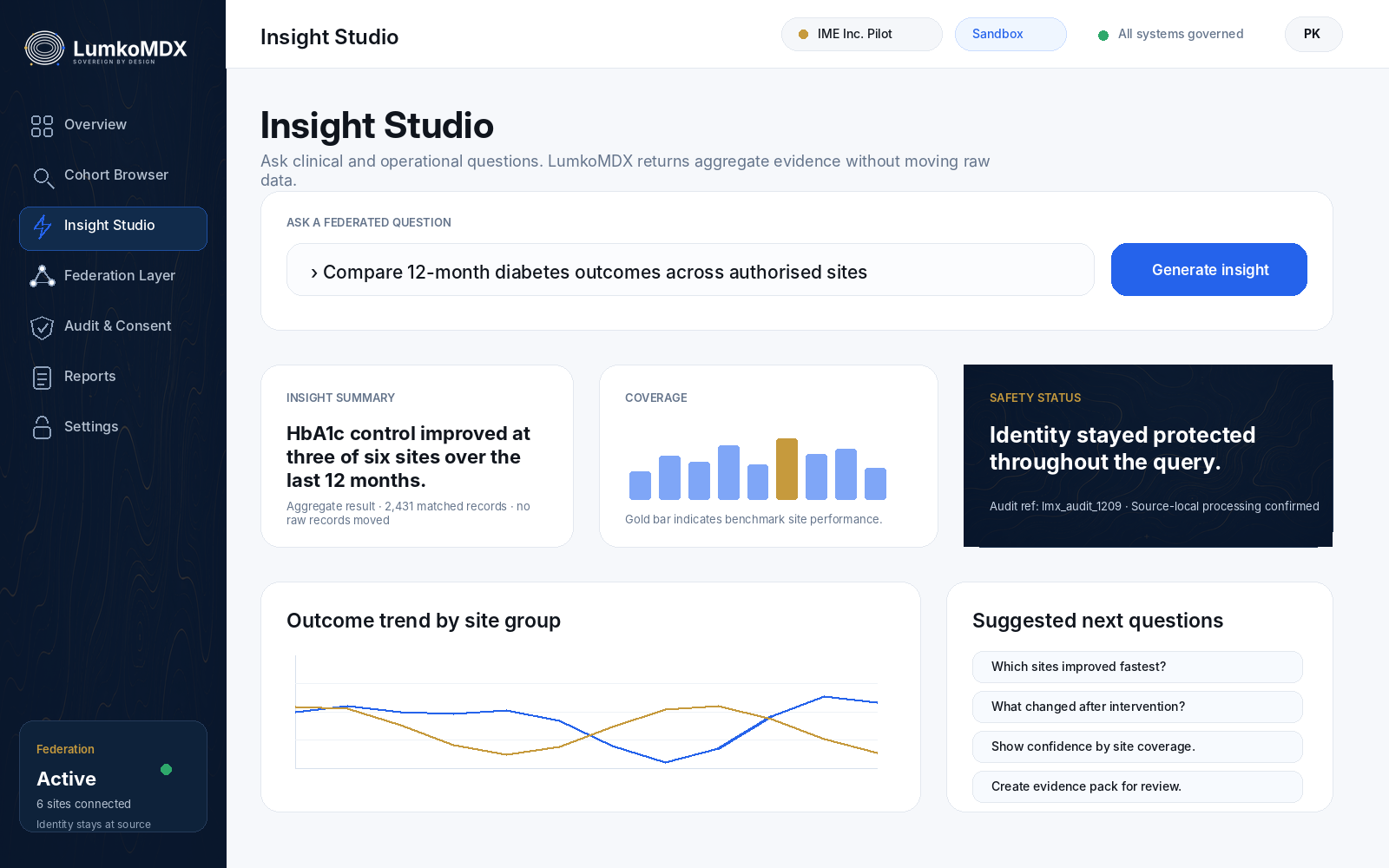Screen dimensions: 1389x868
Task: Click the Reports document icon
Action: coord(42,378)
